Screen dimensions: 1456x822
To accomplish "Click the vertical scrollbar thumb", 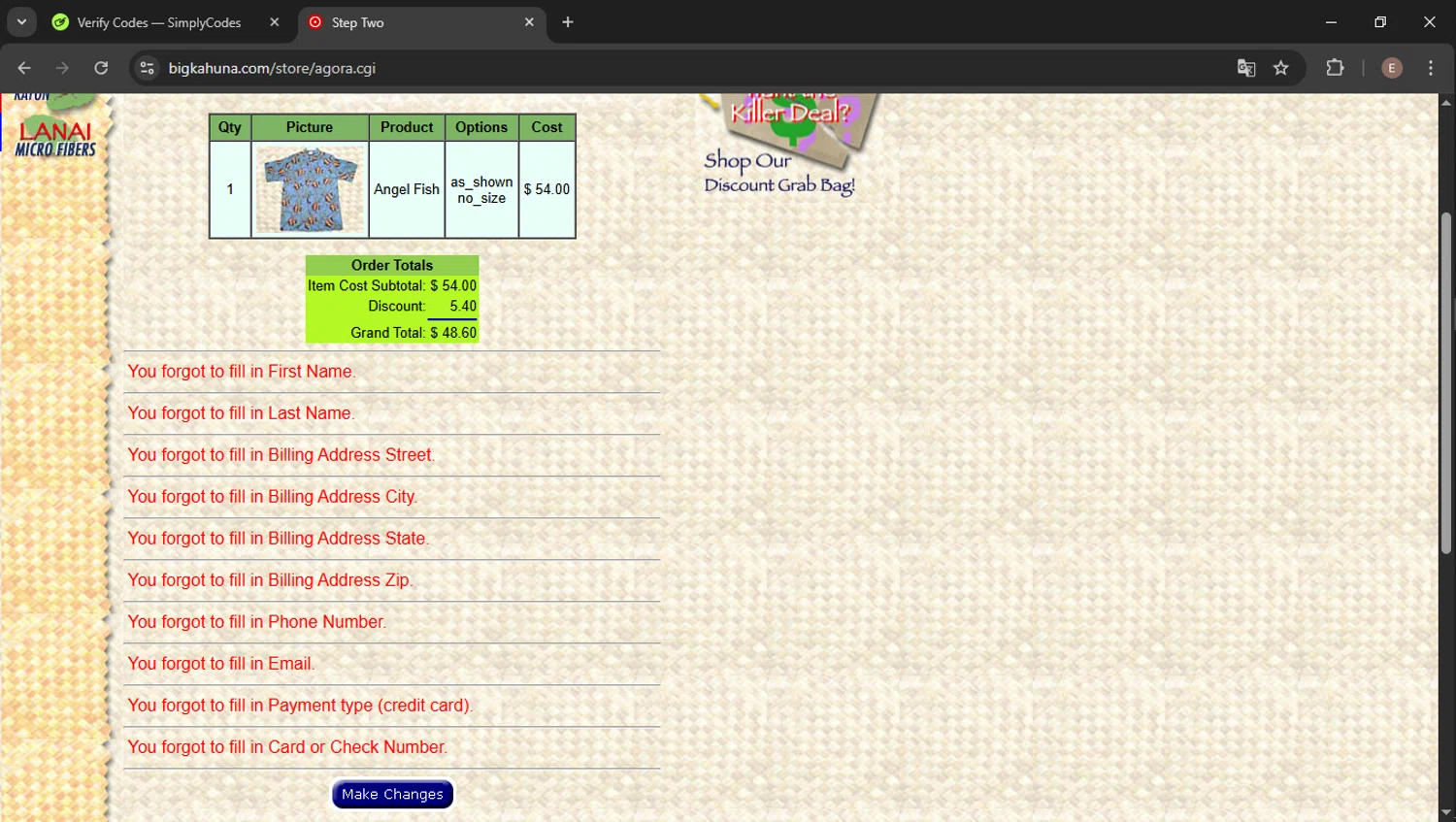I will (1446, 383).
